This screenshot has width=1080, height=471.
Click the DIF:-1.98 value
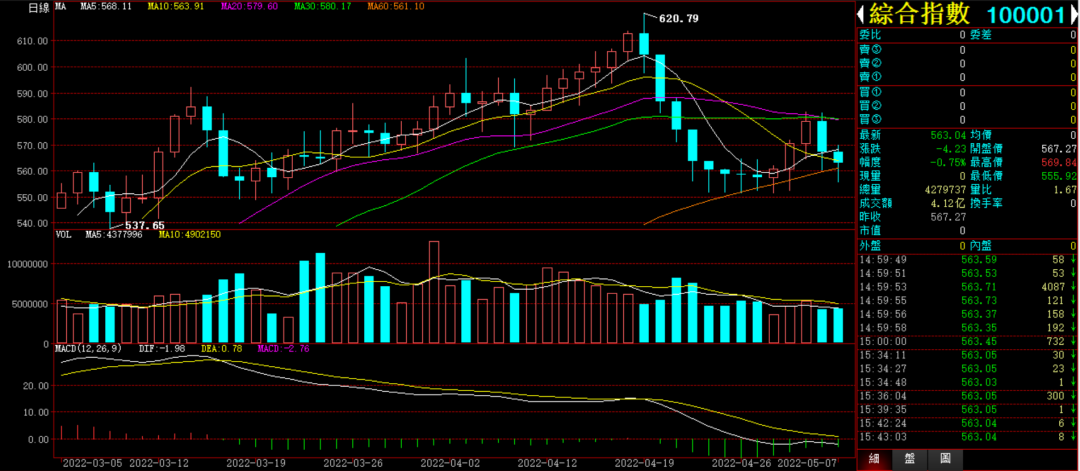pyautogui.click(x=161, y=348)
